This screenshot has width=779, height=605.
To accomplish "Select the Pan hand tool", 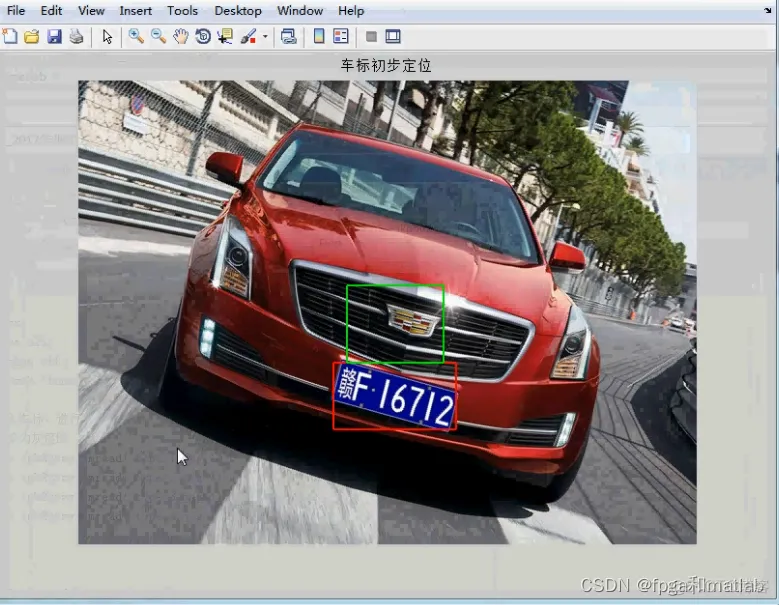I will click(x=181, y=36).
